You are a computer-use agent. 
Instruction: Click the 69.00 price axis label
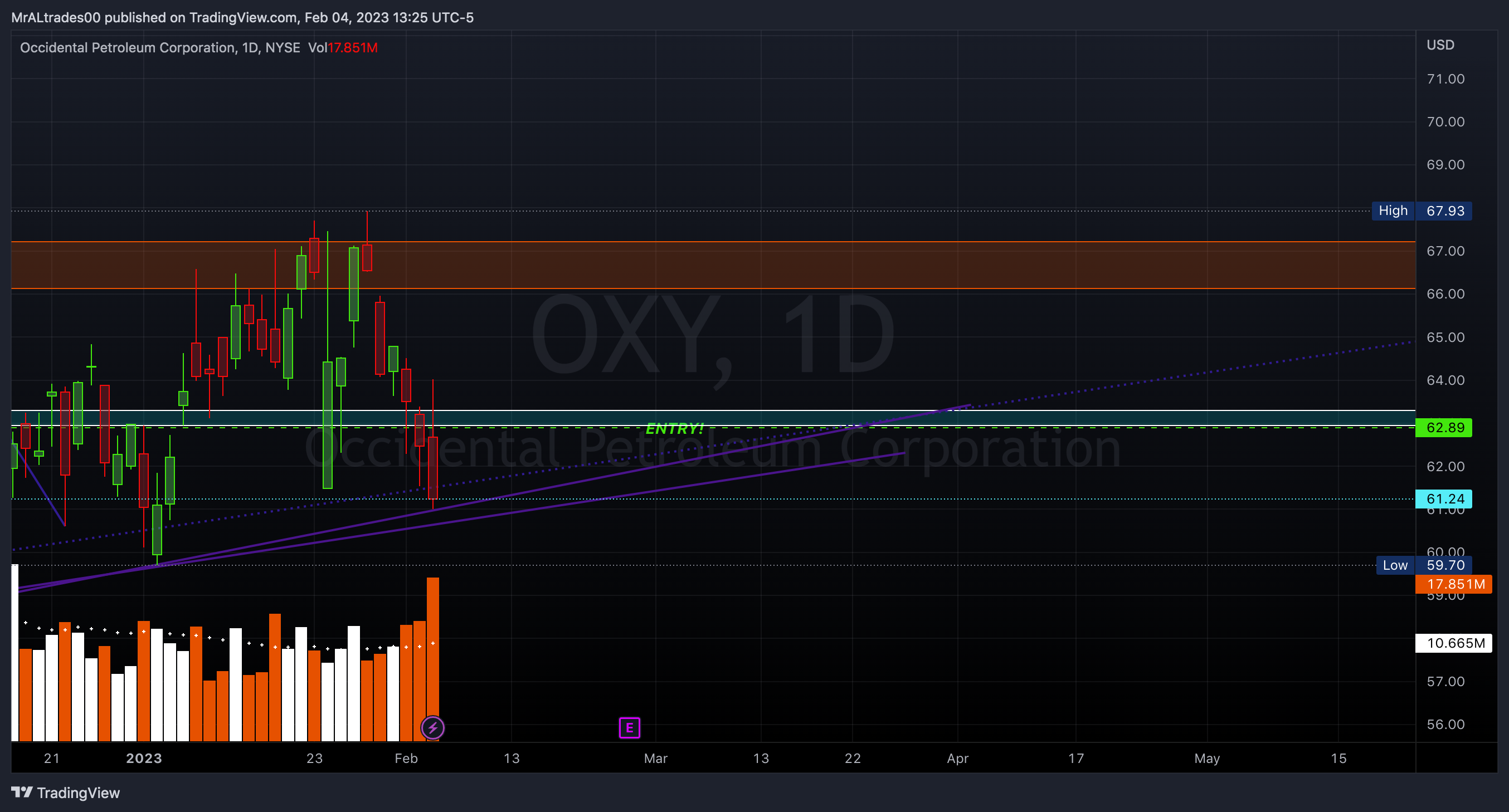1445,164
